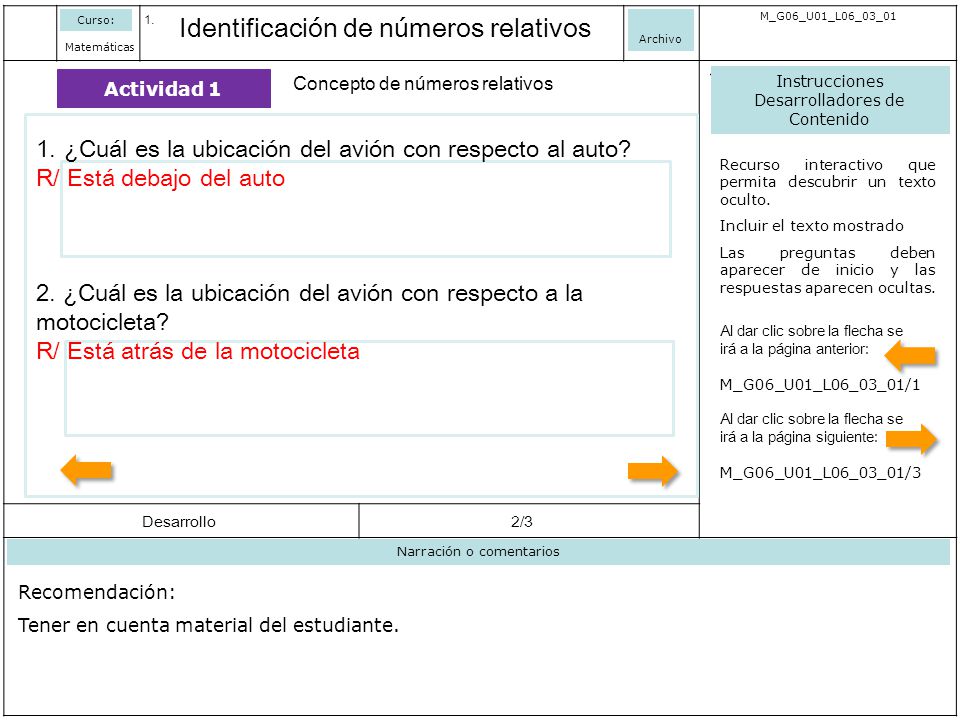
Task: Click the subtitle 'Concepto de números relativos'
Action: point(422,84)
